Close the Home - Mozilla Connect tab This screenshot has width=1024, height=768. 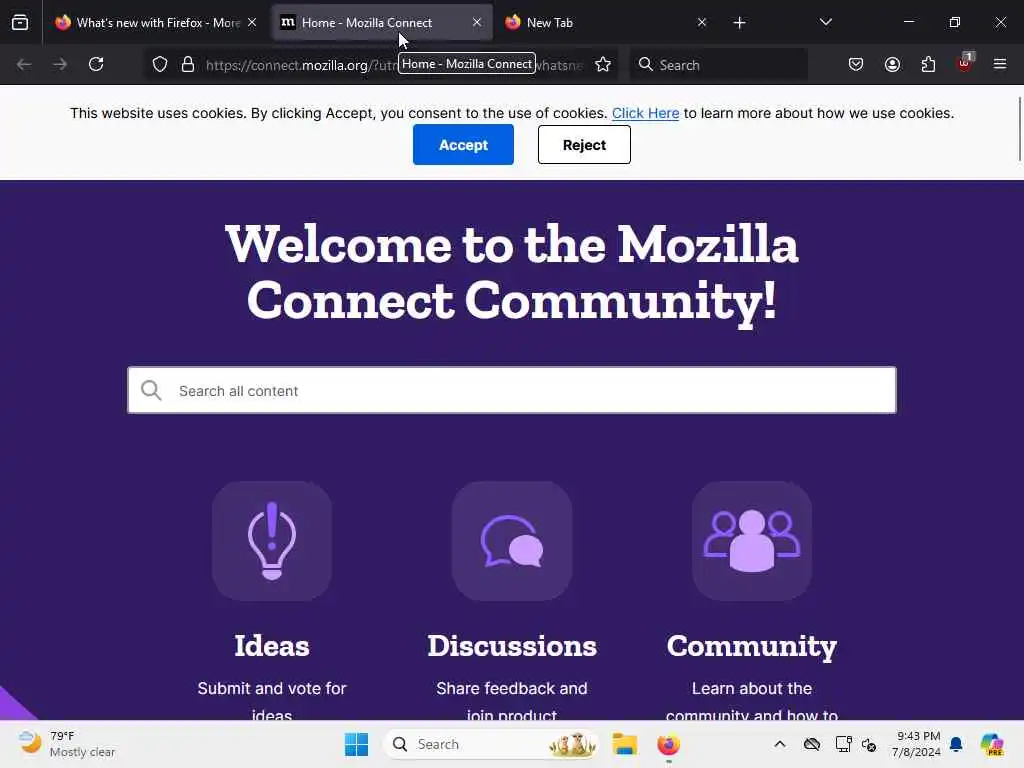pyautogui.click(x=477, y=23)
